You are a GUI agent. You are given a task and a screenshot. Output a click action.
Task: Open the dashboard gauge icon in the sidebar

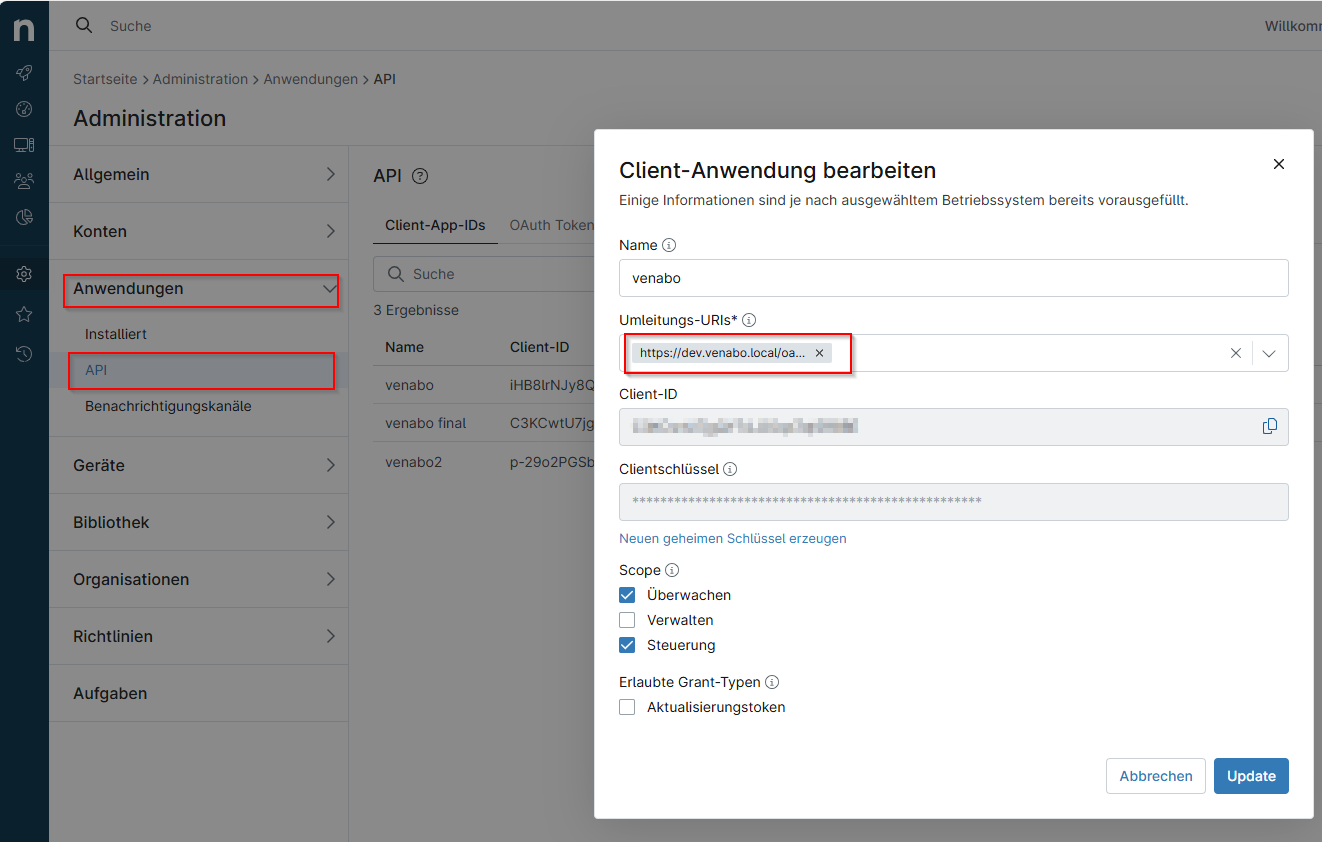click(24, 109)
